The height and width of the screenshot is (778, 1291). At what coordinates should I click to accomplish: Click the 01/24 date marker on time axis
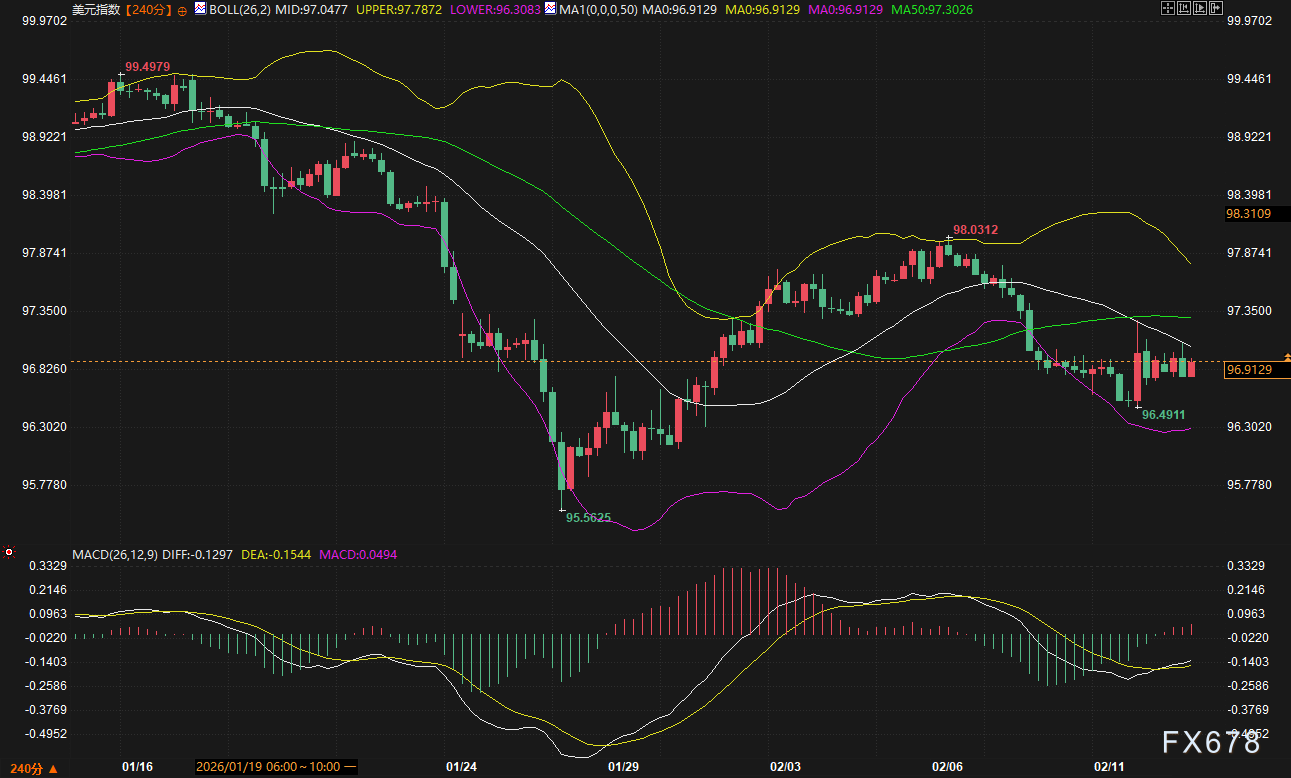click(461, 767)
